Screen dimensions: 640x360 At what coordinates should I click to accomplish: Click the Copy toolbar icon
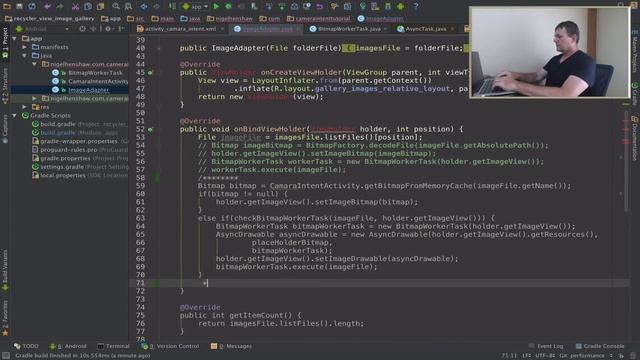tap(88, 6)
